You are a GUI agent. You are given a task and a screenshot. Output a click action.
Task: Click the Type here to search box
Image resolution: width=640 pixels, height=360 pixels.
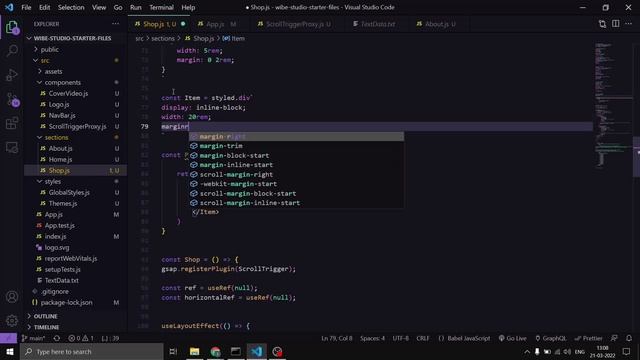tap(92, 352)
